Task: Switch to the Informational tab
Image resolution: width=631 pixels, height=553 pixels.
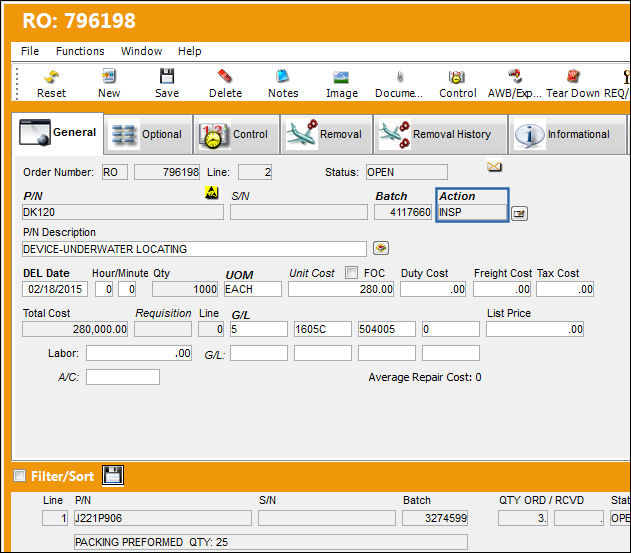Action: [x=567, y=134]
